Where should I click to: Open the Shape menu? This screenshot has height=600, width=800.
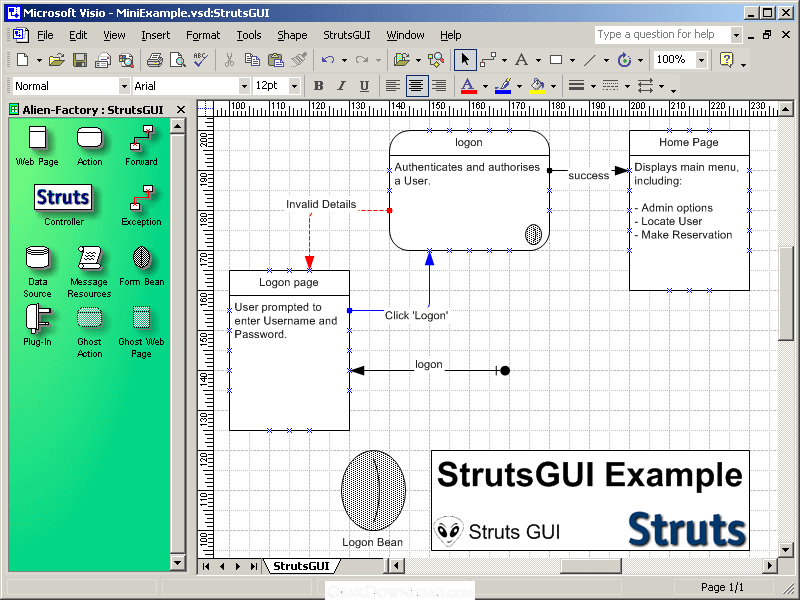point(292,35)
